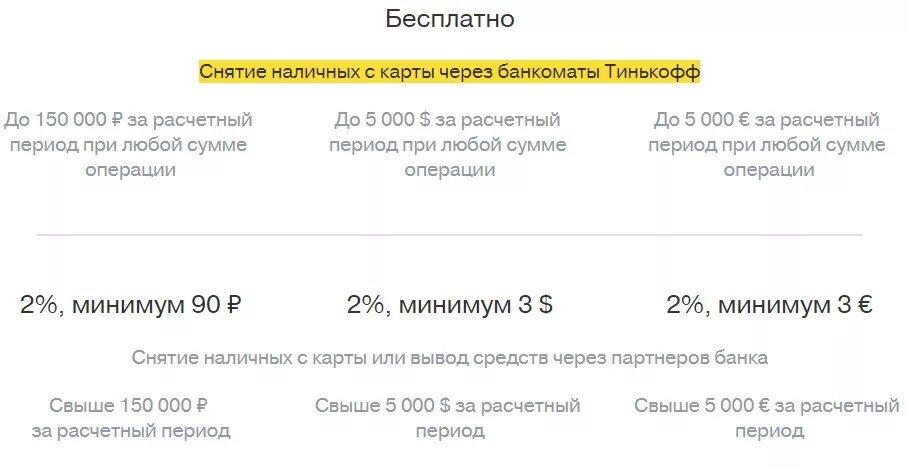
Task: Select "Свыше 5 000 €" description
Action: pos(767,418)
